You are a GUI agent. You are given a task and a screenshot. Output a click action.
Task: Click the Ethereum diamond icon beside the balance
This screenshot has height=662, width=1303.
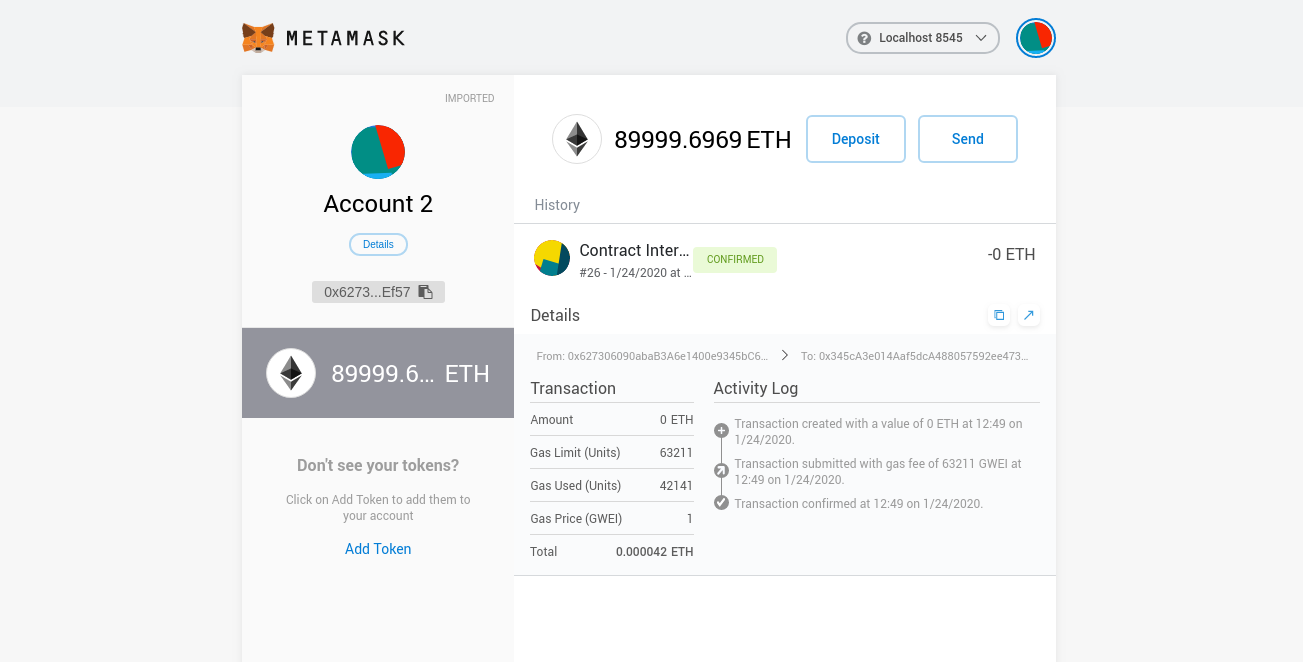(577, 139)
